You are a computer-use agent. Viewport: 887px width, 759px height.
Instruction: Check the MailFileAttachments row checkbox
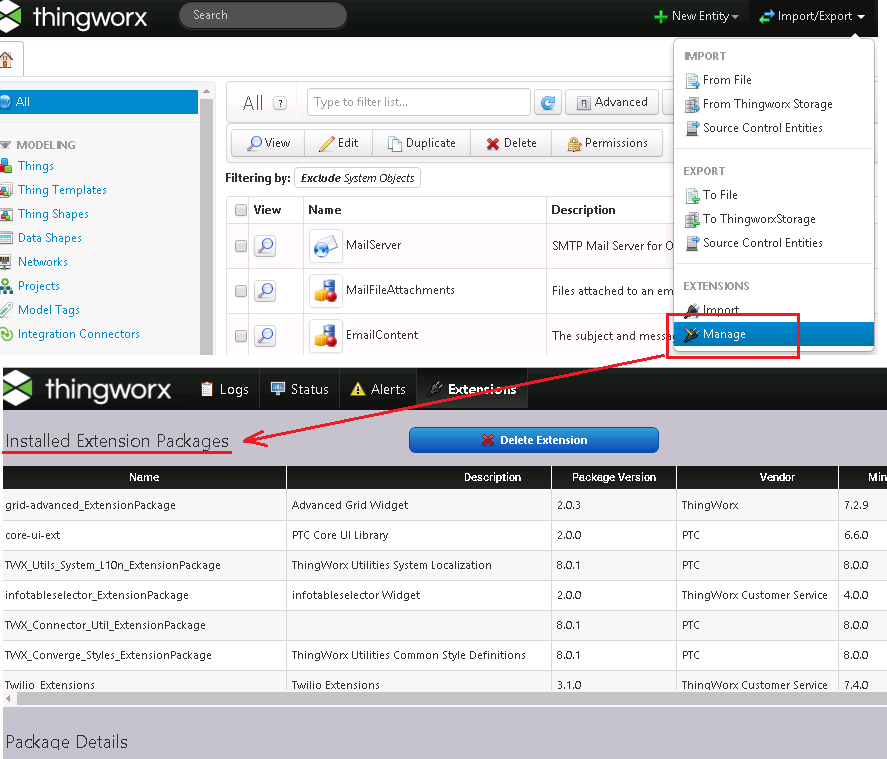(241, 291)
